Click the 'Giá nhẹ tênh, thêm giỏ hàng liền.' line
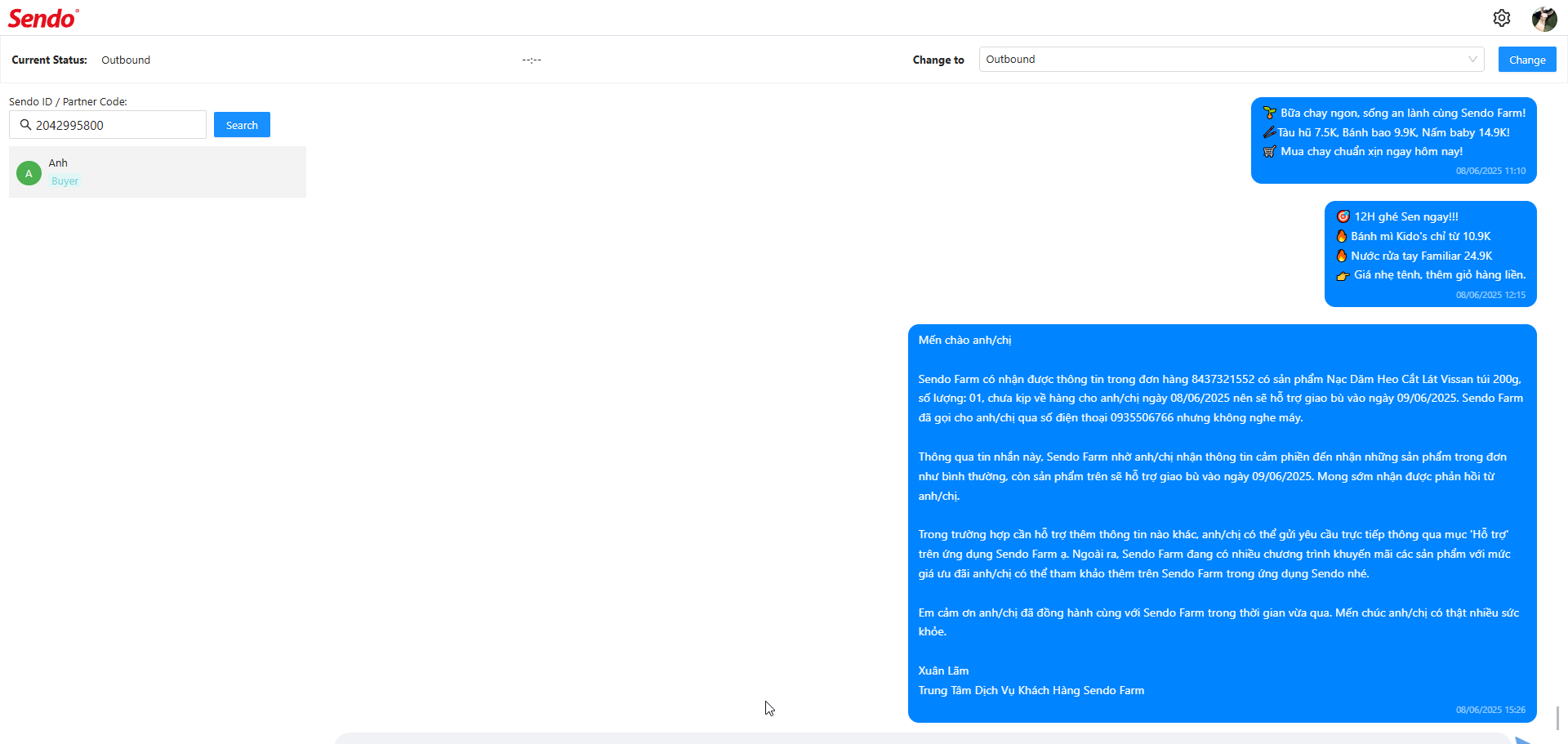 pos(1431,274)
